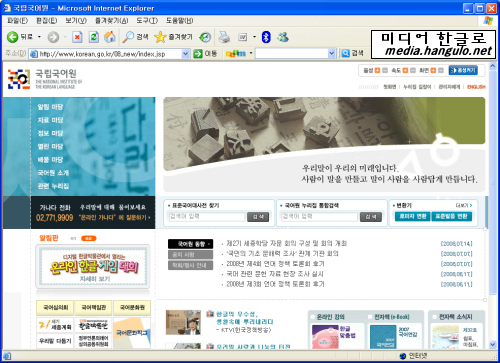The image size is (500, 363).
Task: Open the 온라인 한글 게임 대회 banner
Action: click(x=93, y=266)
